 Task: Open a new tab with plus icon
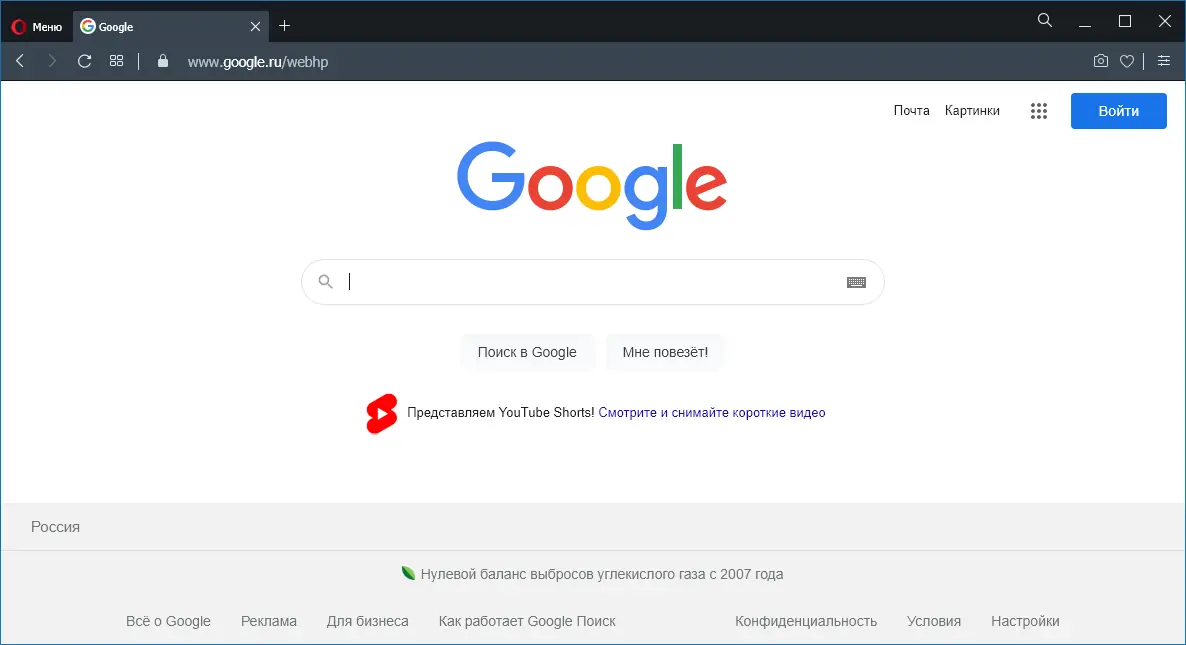coord(284,26)
